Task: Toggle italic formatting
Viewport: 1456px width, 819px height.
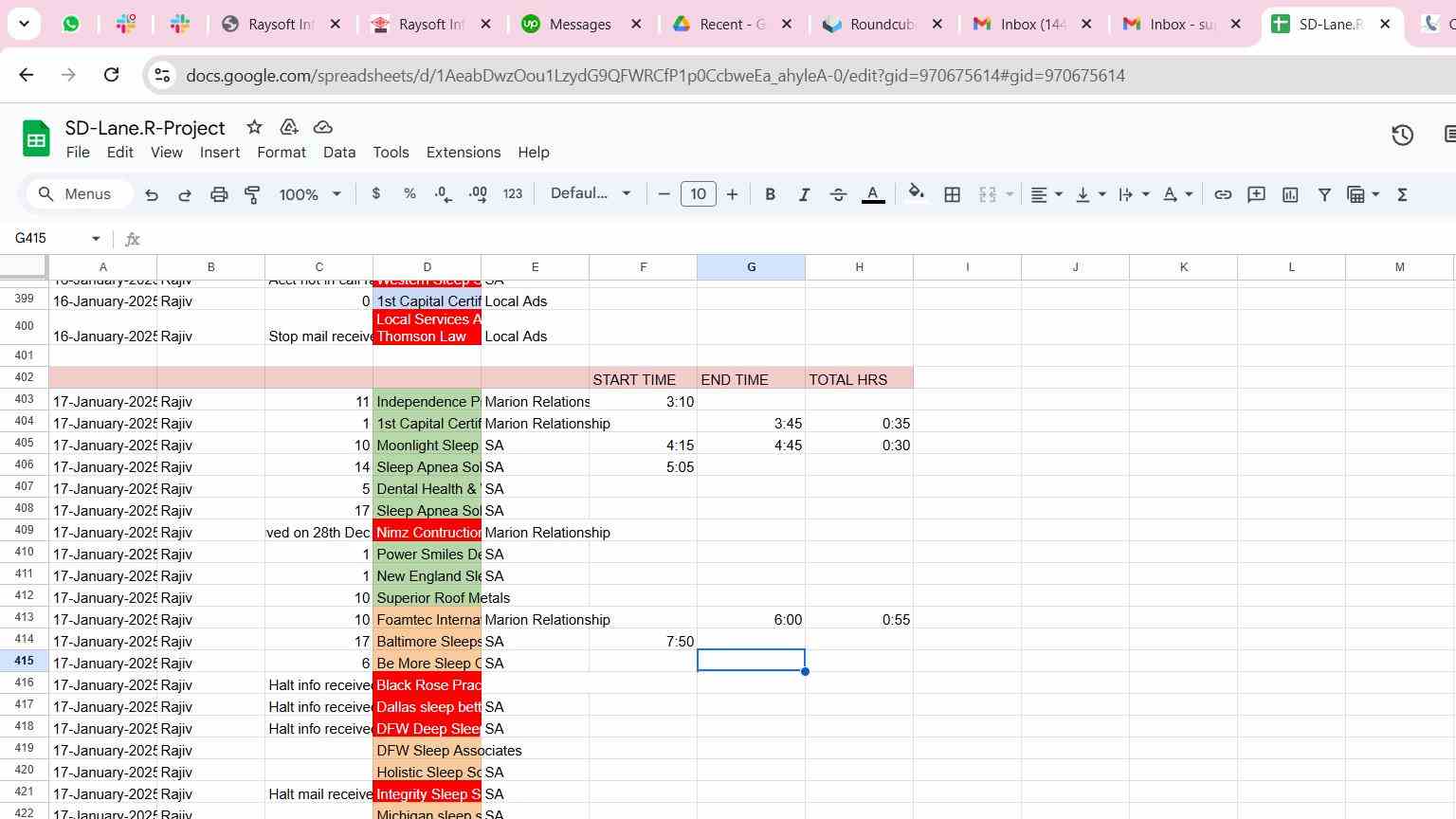Action: 804,194
